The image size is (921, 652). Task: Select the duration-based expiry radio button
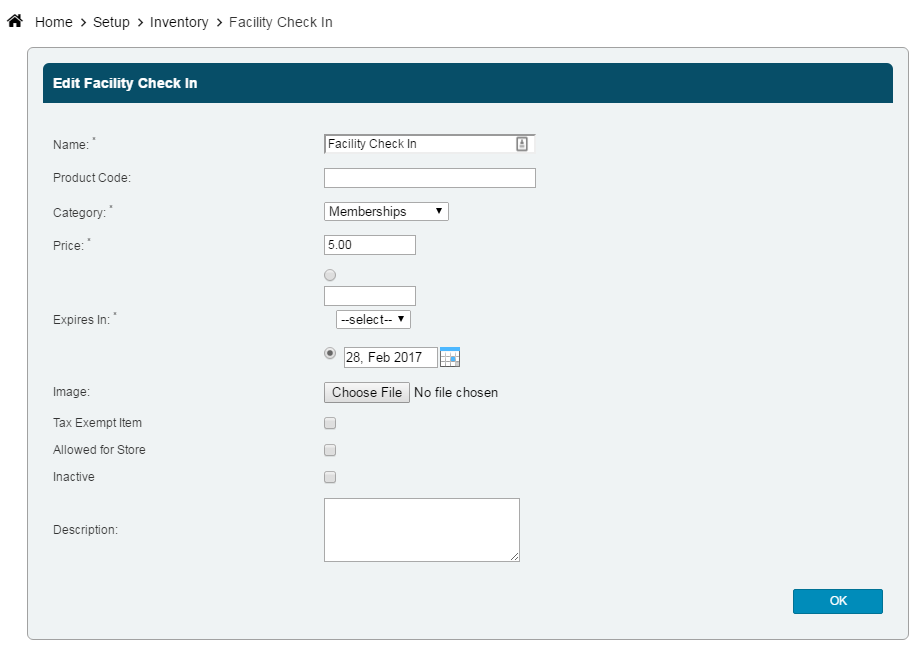pos(330,274)
